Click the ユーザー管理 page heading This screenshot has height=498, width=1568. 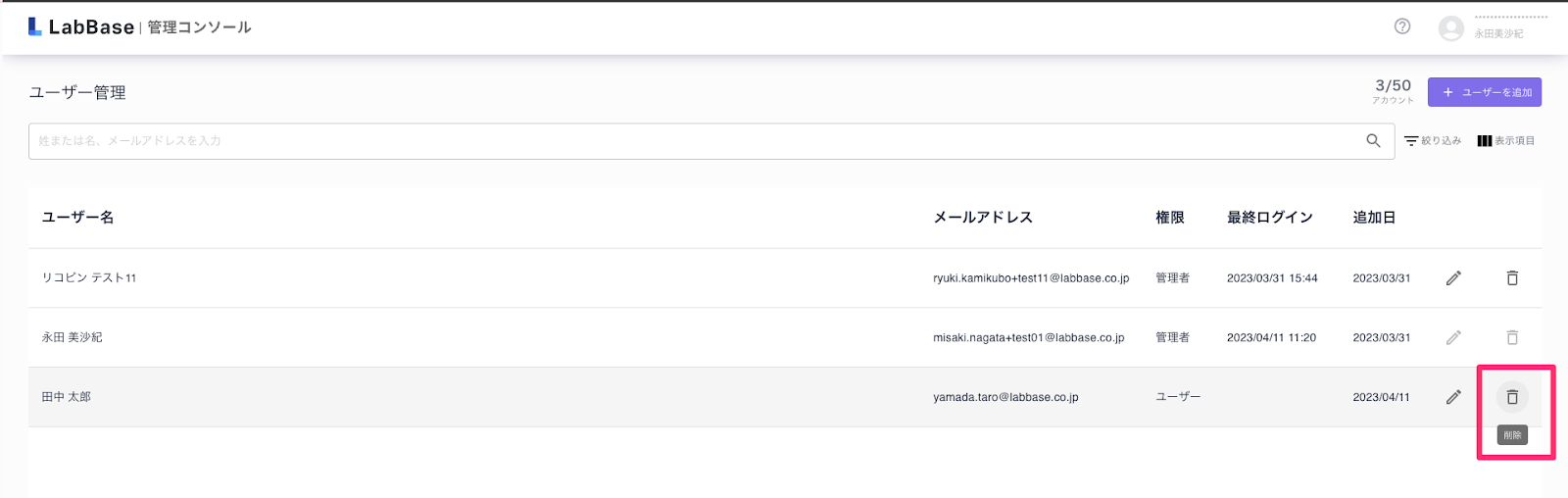coord(77,92)
